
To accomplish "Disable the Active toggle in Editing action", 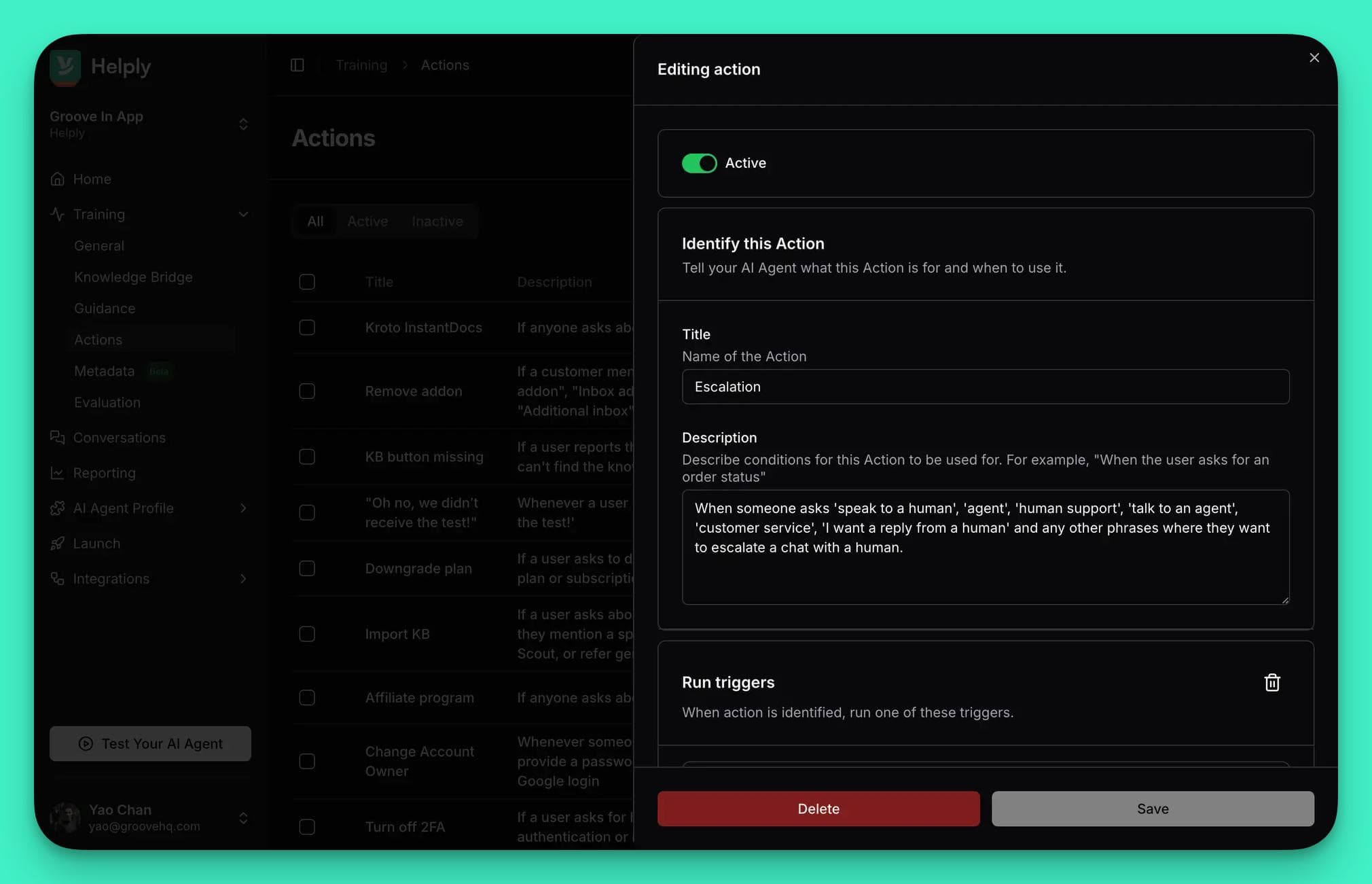I will pyautogui.click(x=699, y=163).
